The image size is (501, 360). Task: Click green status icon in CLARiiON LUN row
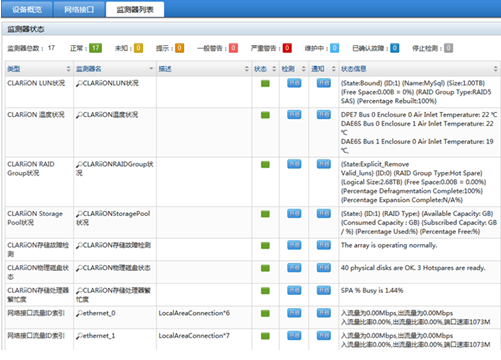pyautogui.click(x=265, y=84)
